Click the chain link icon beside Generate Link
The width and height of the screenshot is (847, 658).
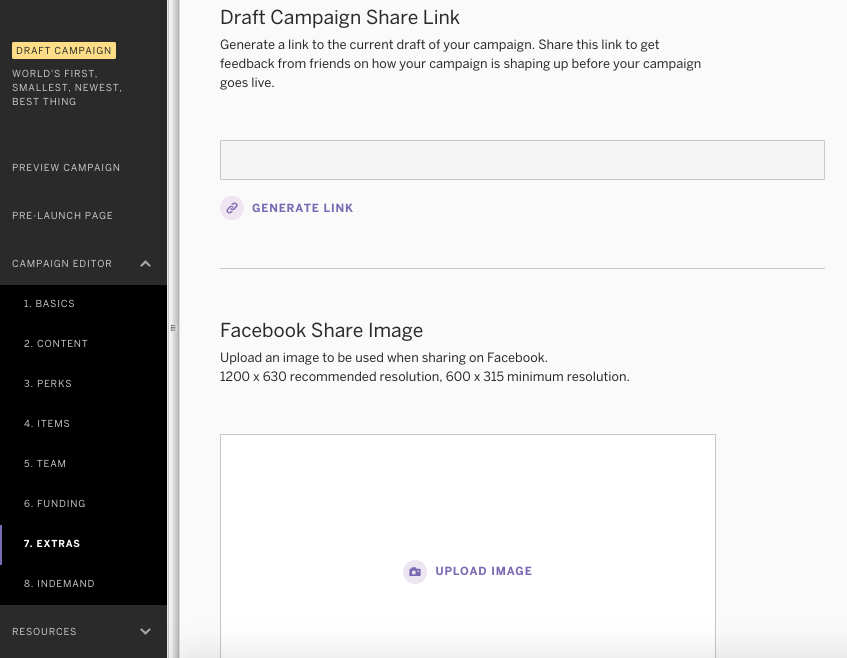[x=232, y=208]
